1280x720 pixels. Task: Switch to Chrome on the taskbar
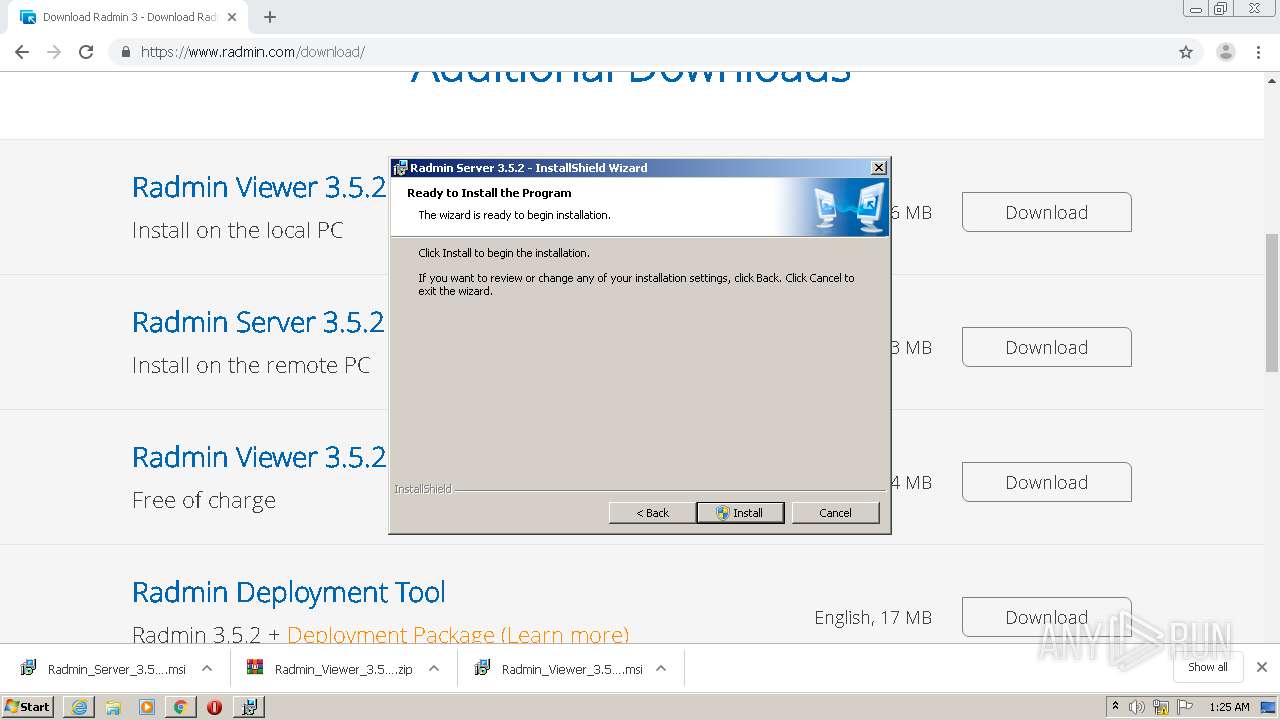[x=181, y=706]
